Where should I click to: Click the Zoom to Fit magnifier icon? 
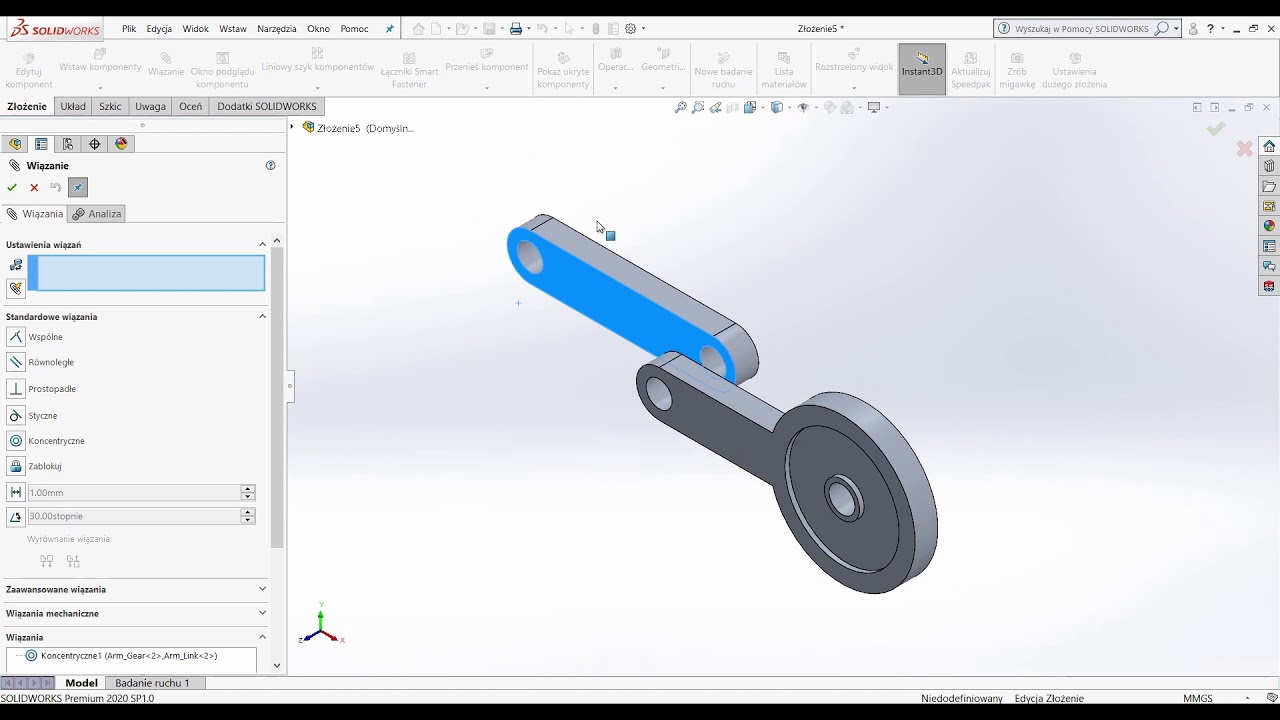pos(680,108)
